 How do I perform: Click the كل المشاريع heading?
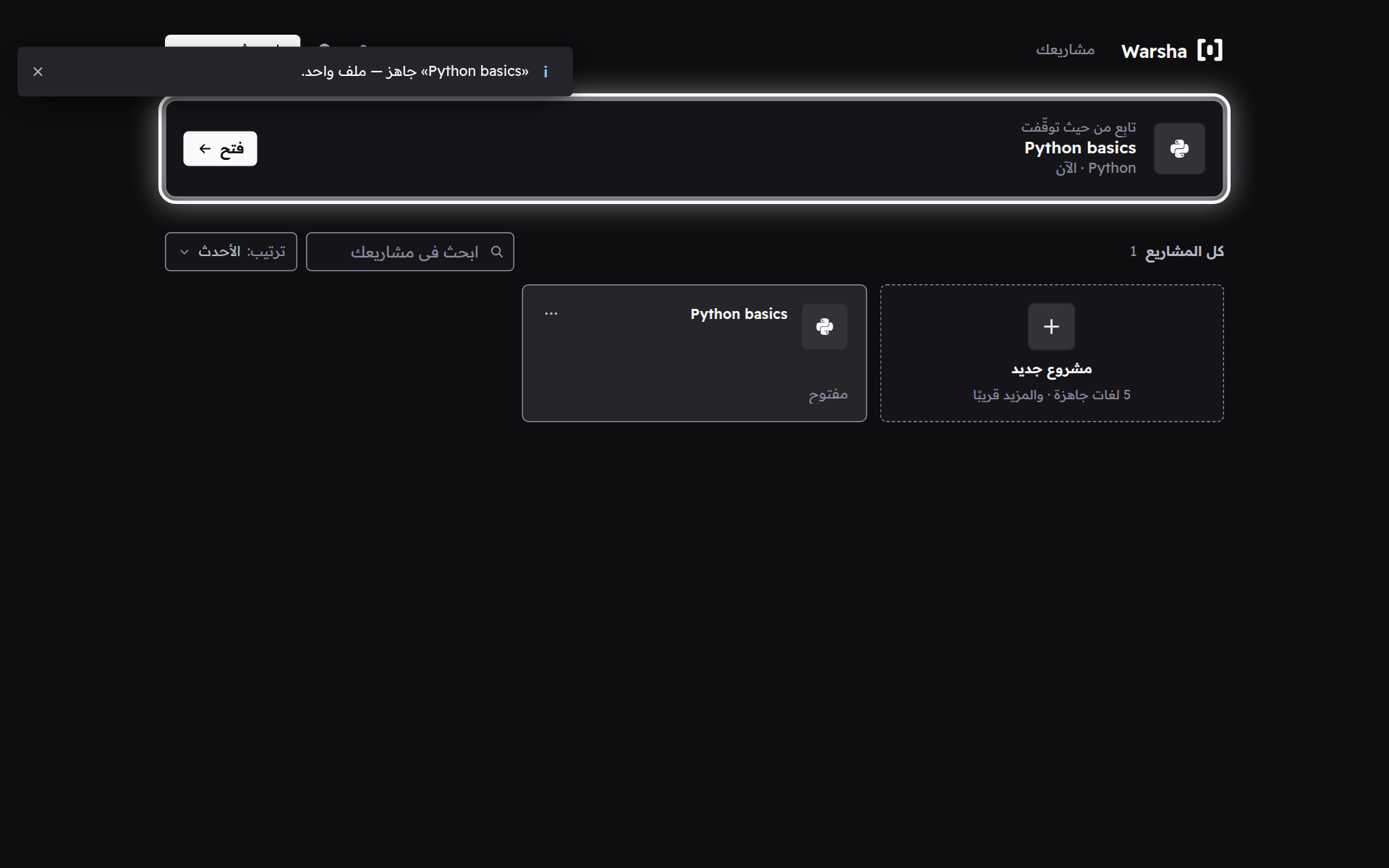pos(1184,251)
